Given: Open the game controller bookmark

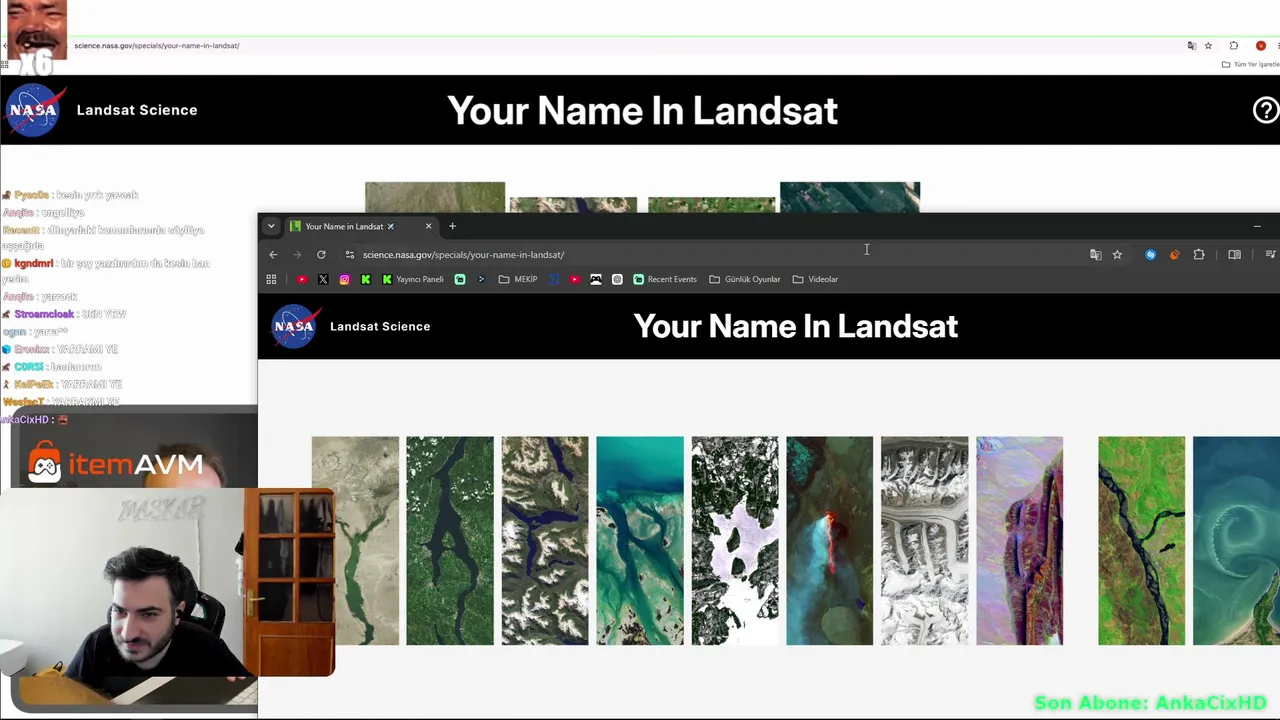Looking at the screenshot, I should (x=596, y=279).
